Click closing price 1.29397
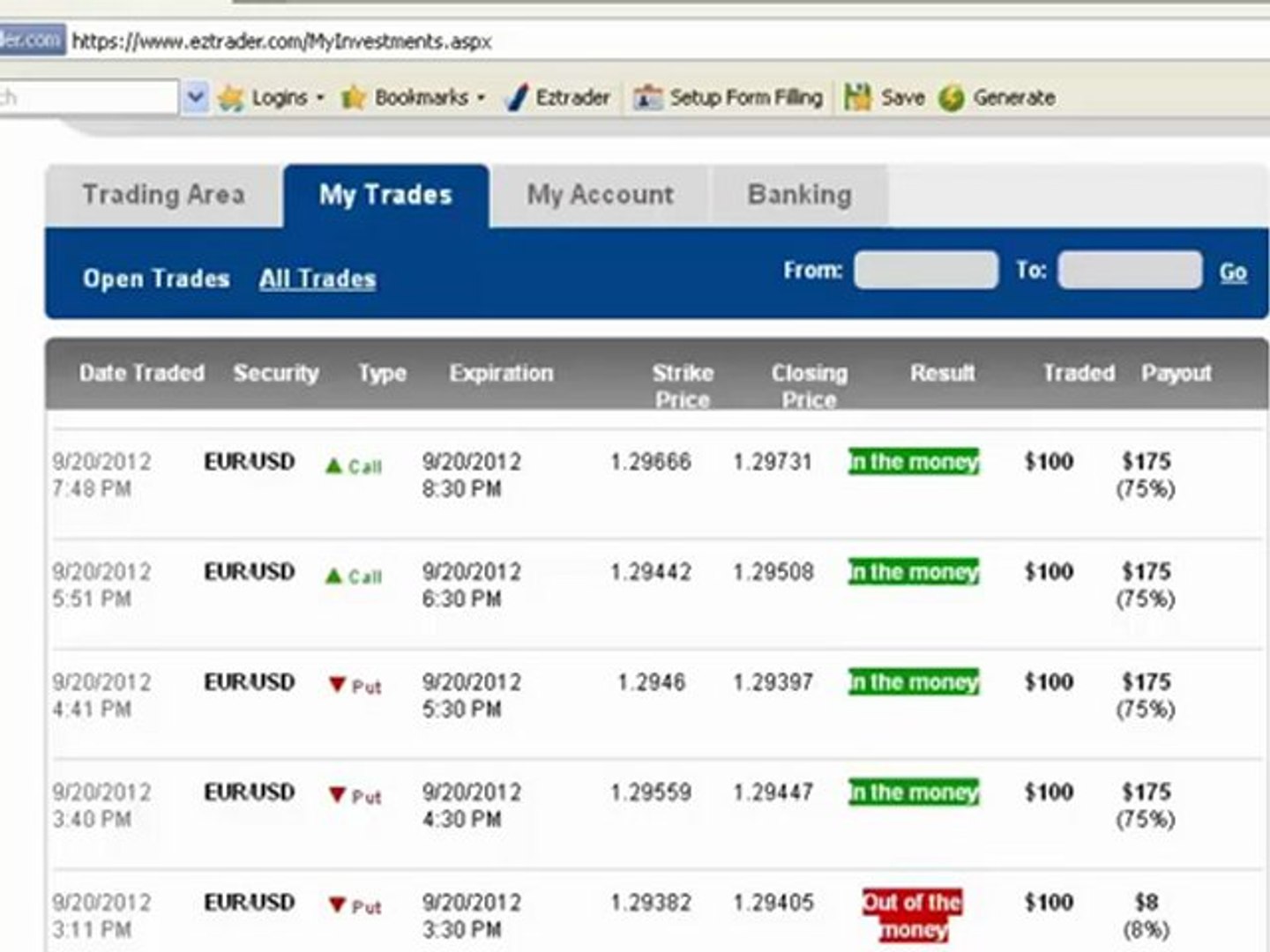This screenshot has width=1270, height=952. tap(773, 682)
